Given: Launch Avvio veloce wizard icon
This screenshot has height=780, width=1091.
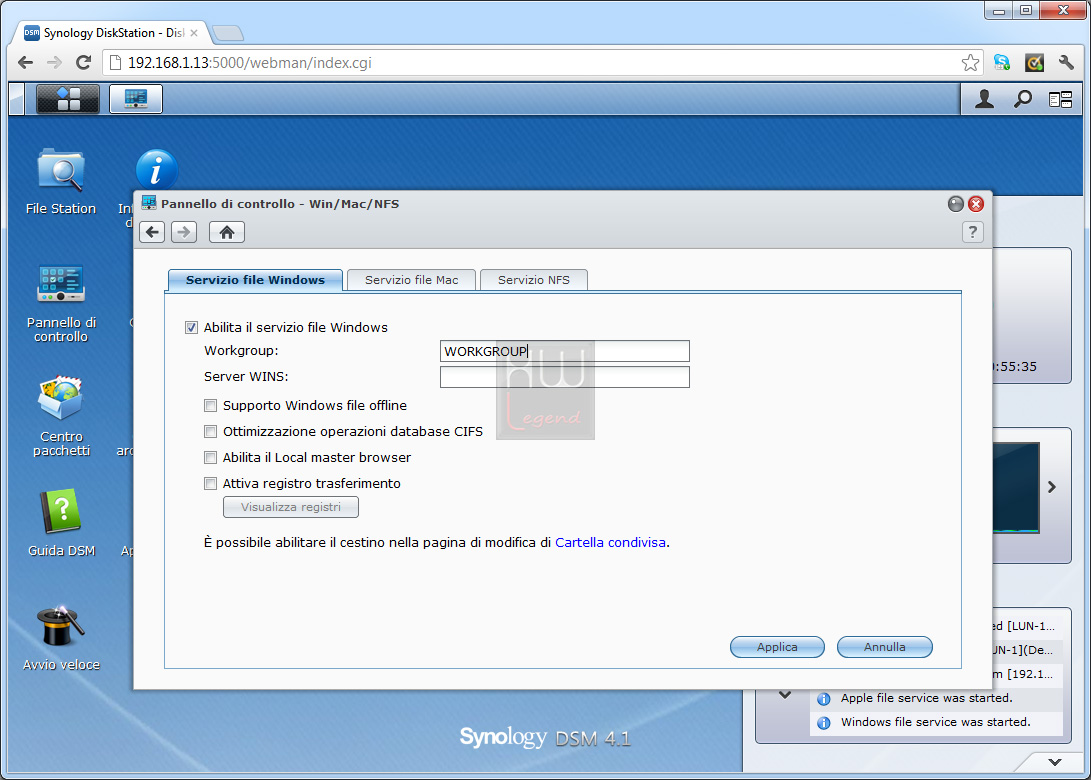Looking at the screenshot, I should click(x=61, y=638).
